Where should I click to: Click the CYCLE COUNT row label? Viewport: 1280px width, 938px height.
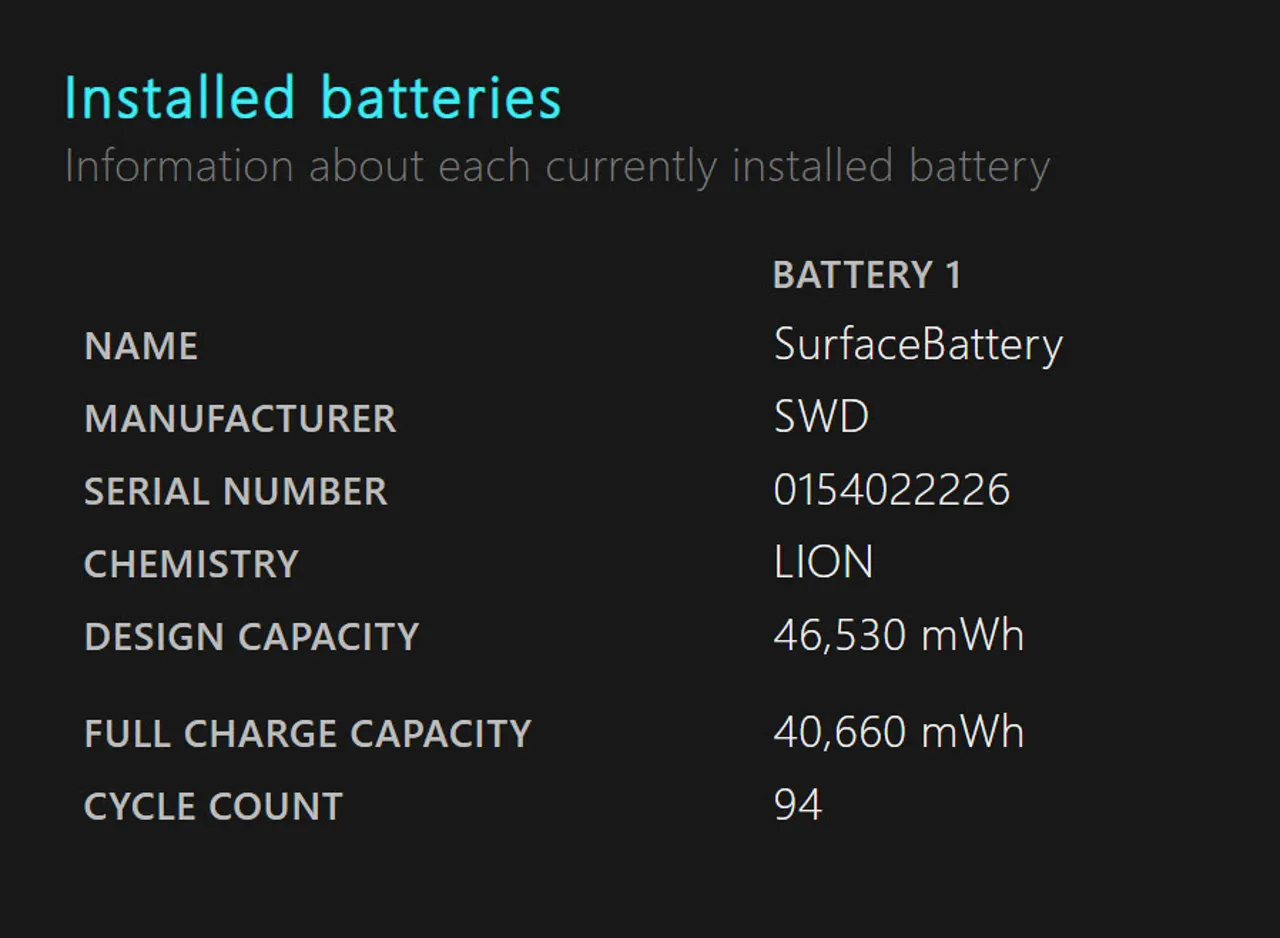pyautogui.click(x=213, y=807)
